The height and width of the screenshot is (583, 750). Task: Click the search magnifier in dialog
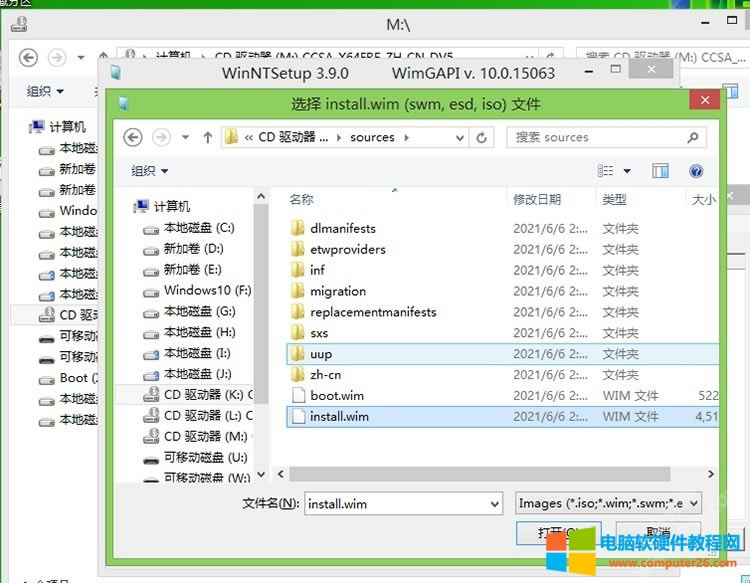(x=693, y=138)
